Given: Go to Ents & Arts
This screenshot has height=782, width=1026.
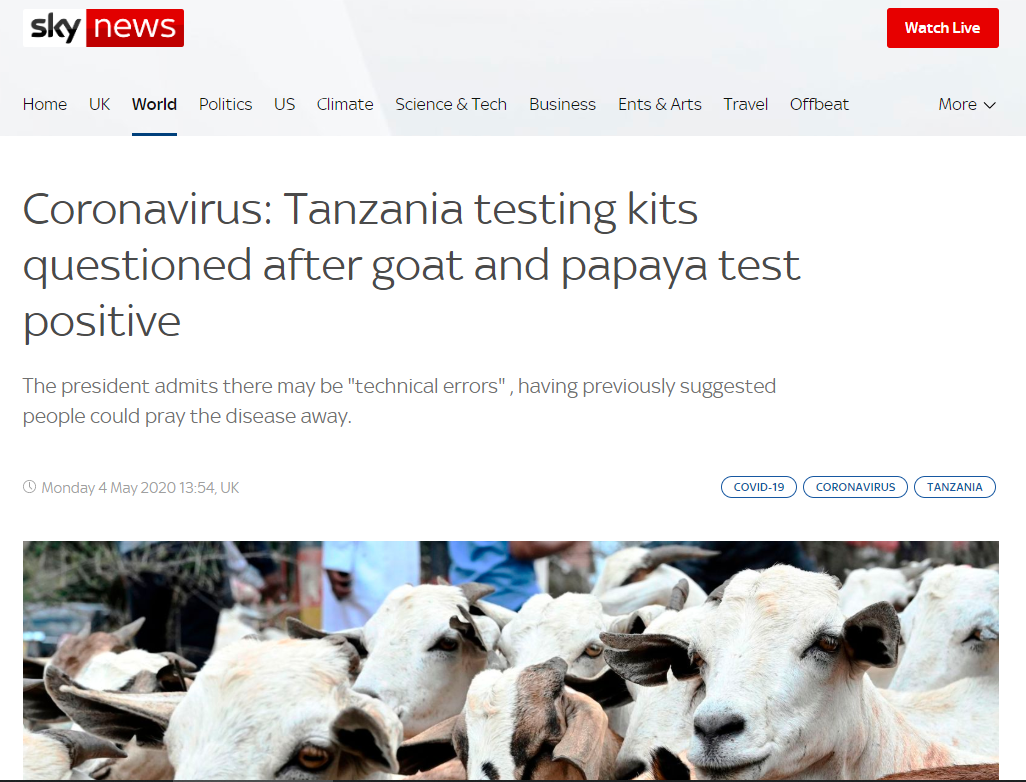Looking at the screenshot, I should [x=660, y=104].
